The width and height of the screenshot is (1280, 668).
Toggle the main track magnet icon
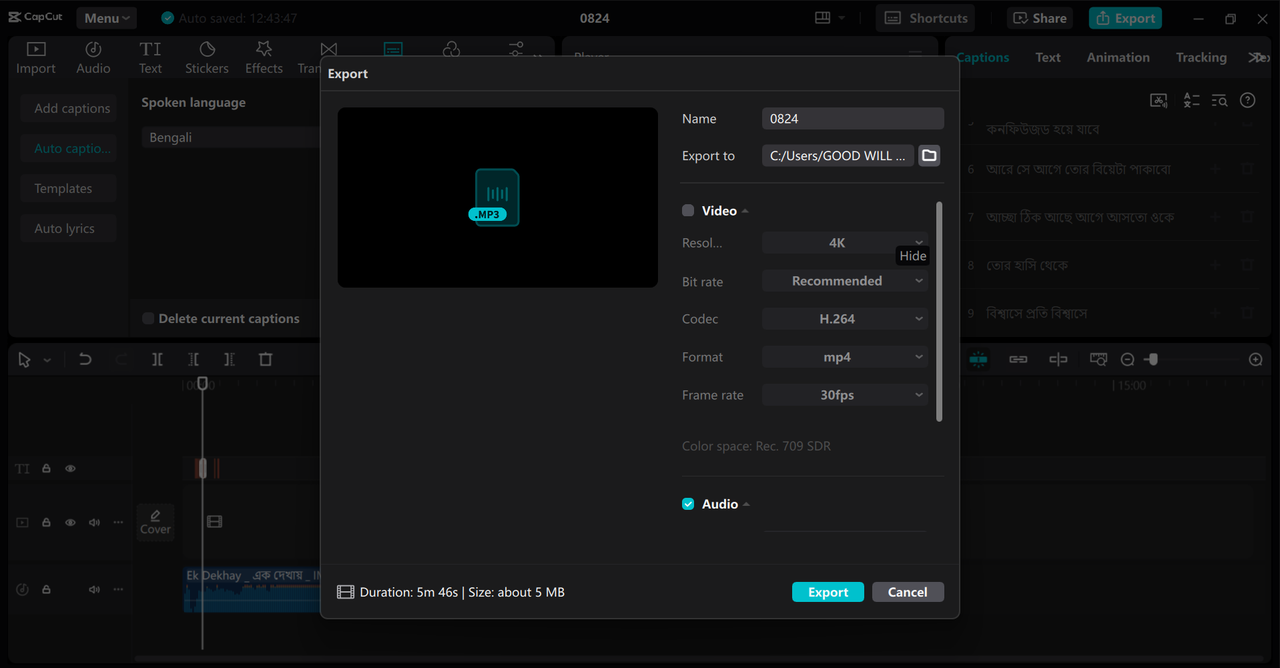tap(978, 359)
